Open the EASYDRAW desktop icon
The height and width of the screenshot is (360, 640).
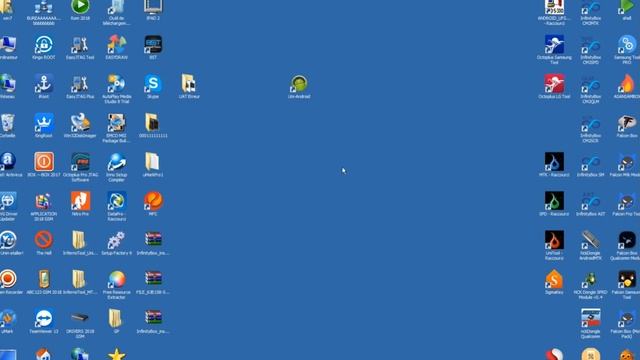(x=117, y=45)
